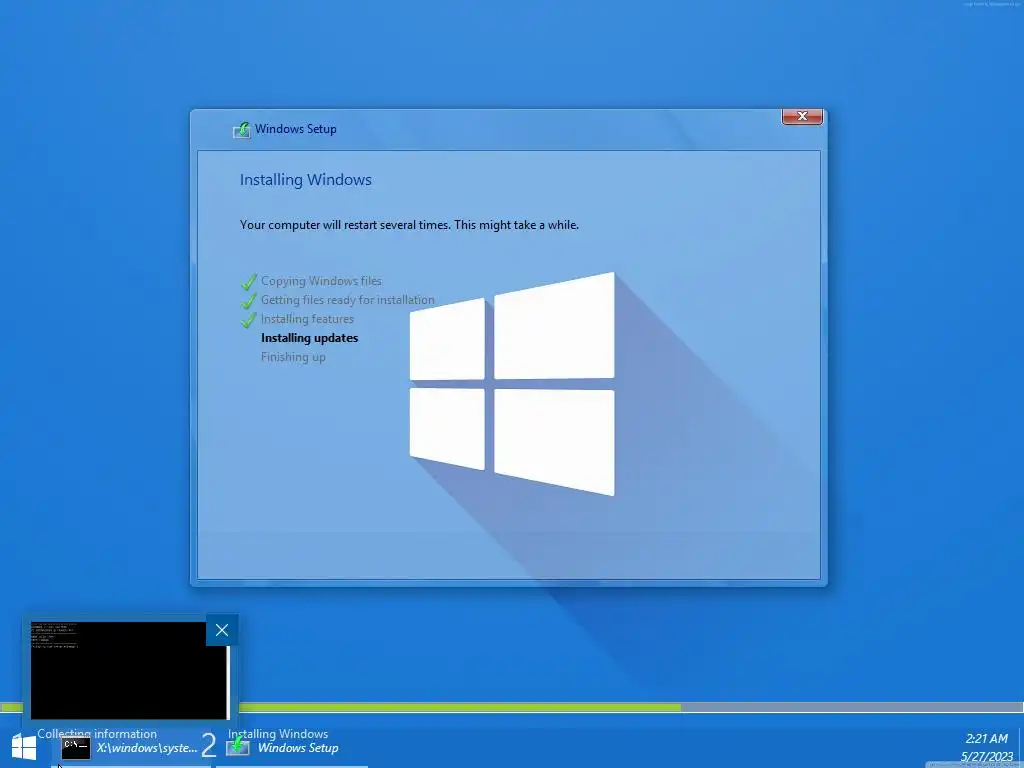Close the Windows Setup dialog
Viewport: 1024px width, 768px height.
[802, 116]
